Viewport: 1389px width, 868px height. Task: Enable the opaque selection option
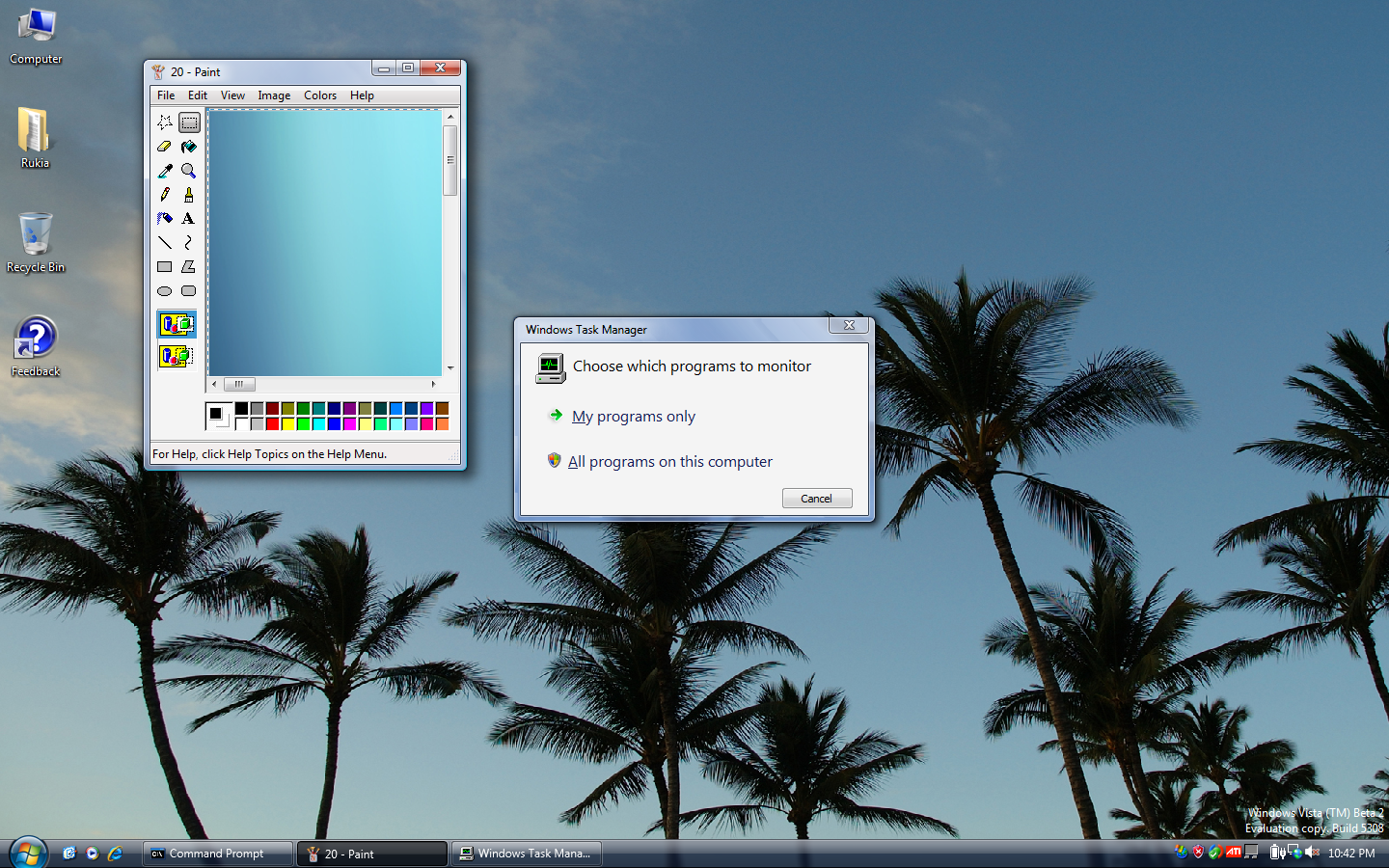coord(177,324)
